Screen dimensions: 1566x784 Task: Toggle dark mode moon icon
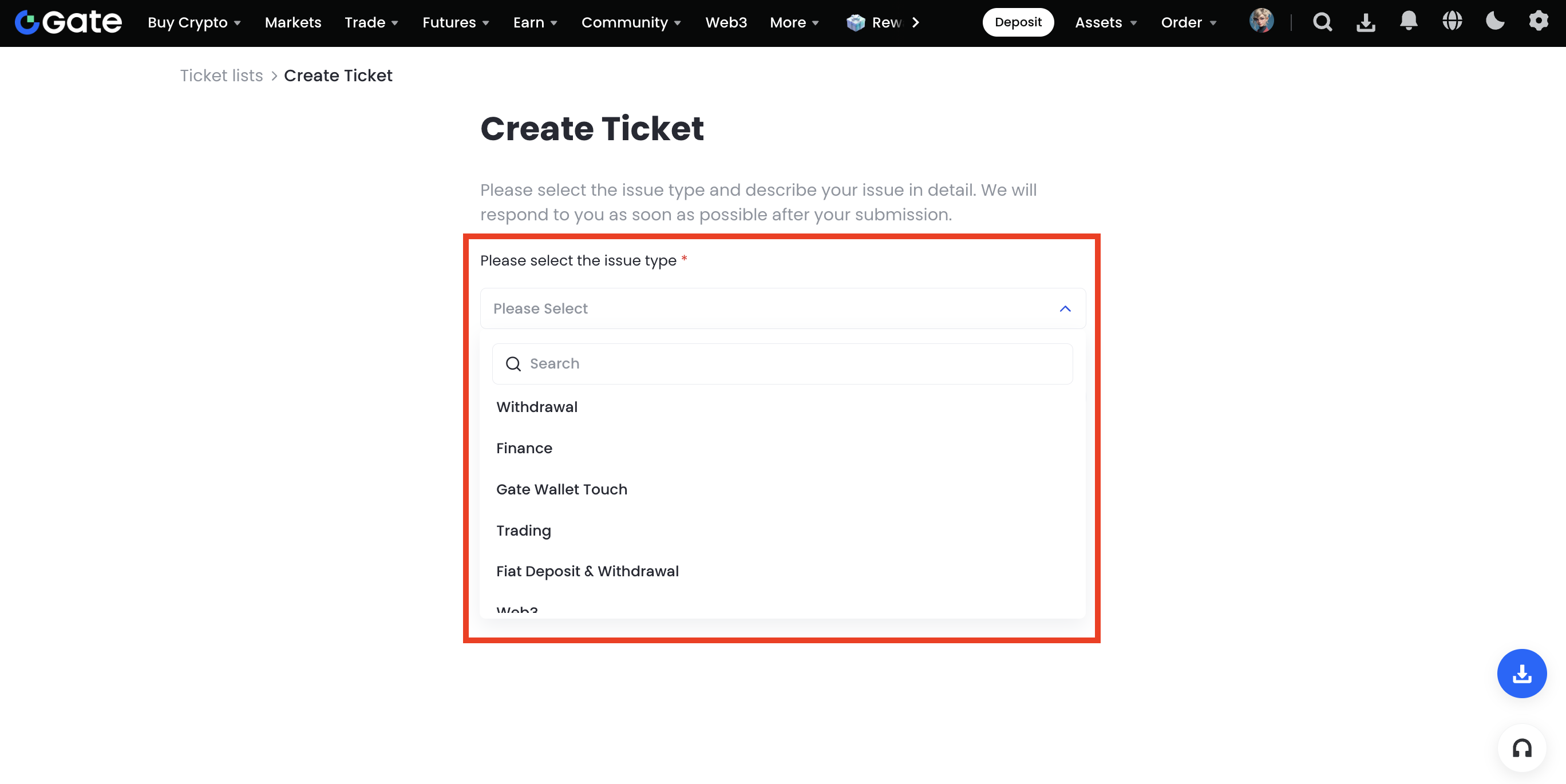(1495, 21)
